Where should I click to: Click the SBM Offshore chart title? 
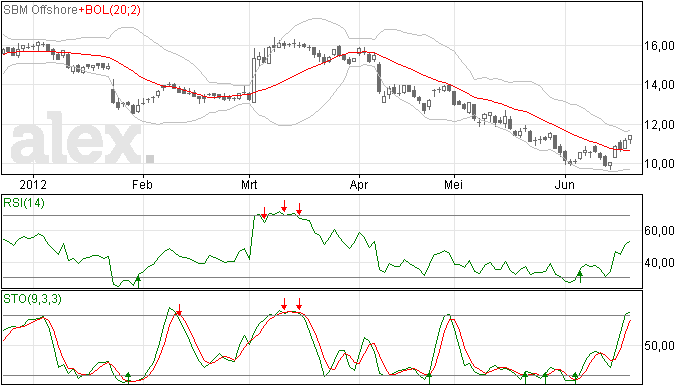pyautogui.click(x=40, y=10)
